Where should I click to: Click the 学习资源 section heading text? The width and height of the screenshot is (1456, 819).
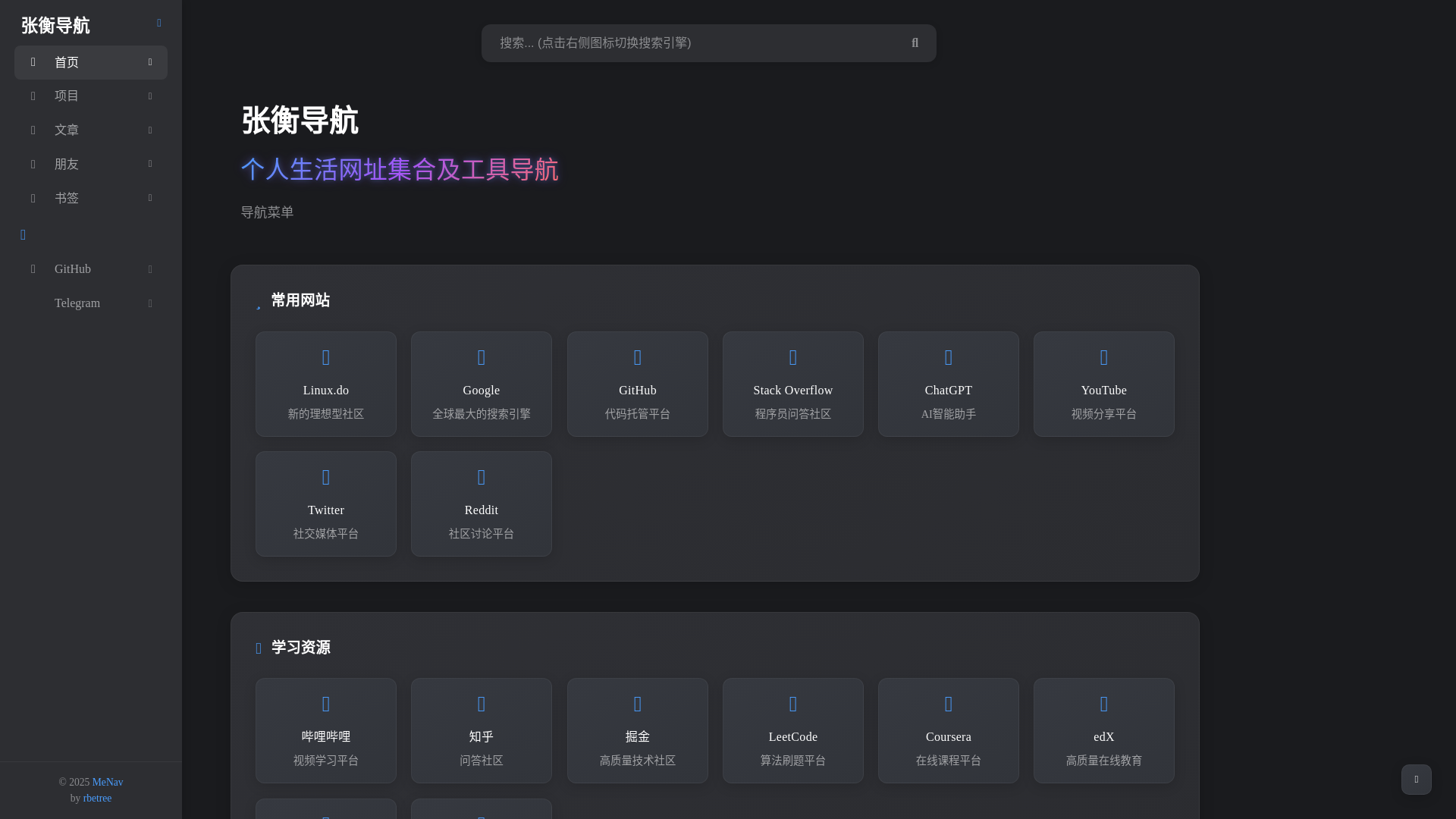pos(300,648)
